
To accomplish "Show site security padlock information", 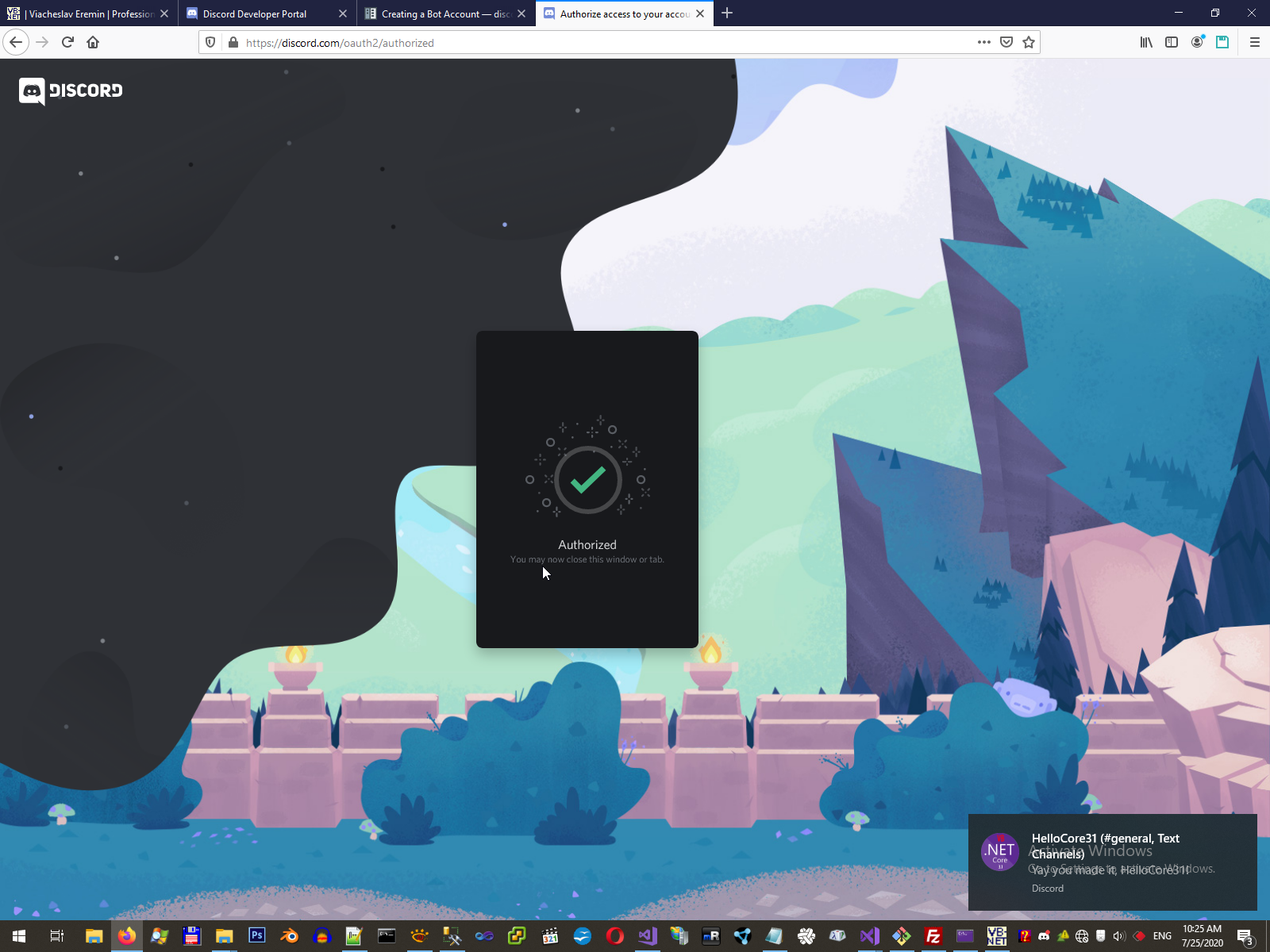I will click(233, 42).
